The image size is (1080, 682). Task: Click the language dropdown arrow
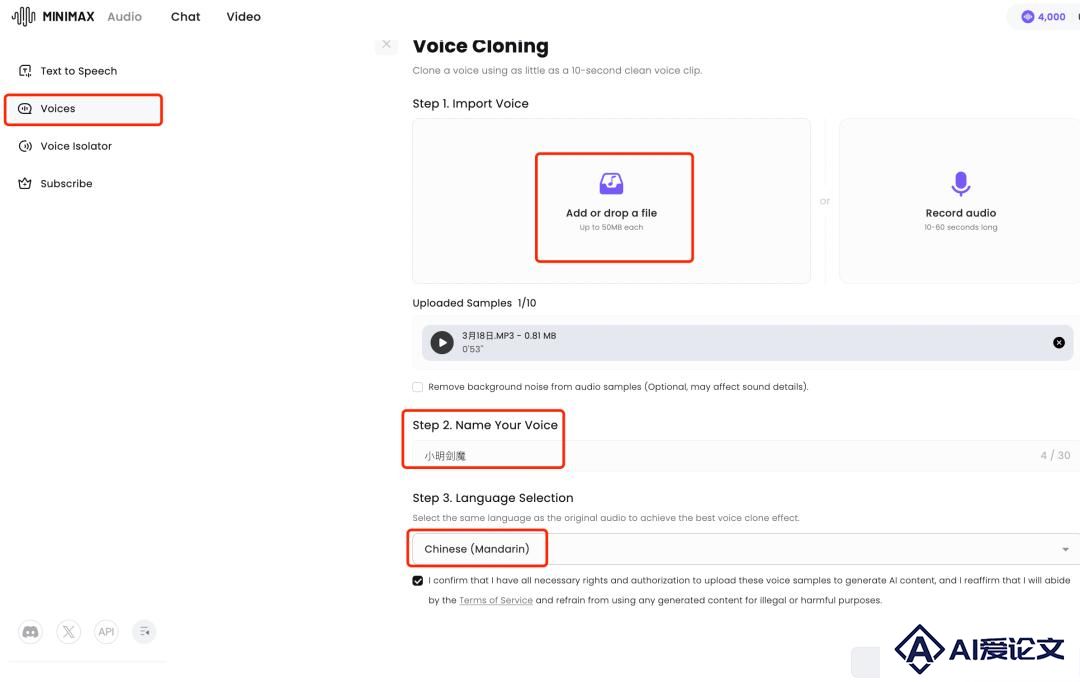(1065, 549)
